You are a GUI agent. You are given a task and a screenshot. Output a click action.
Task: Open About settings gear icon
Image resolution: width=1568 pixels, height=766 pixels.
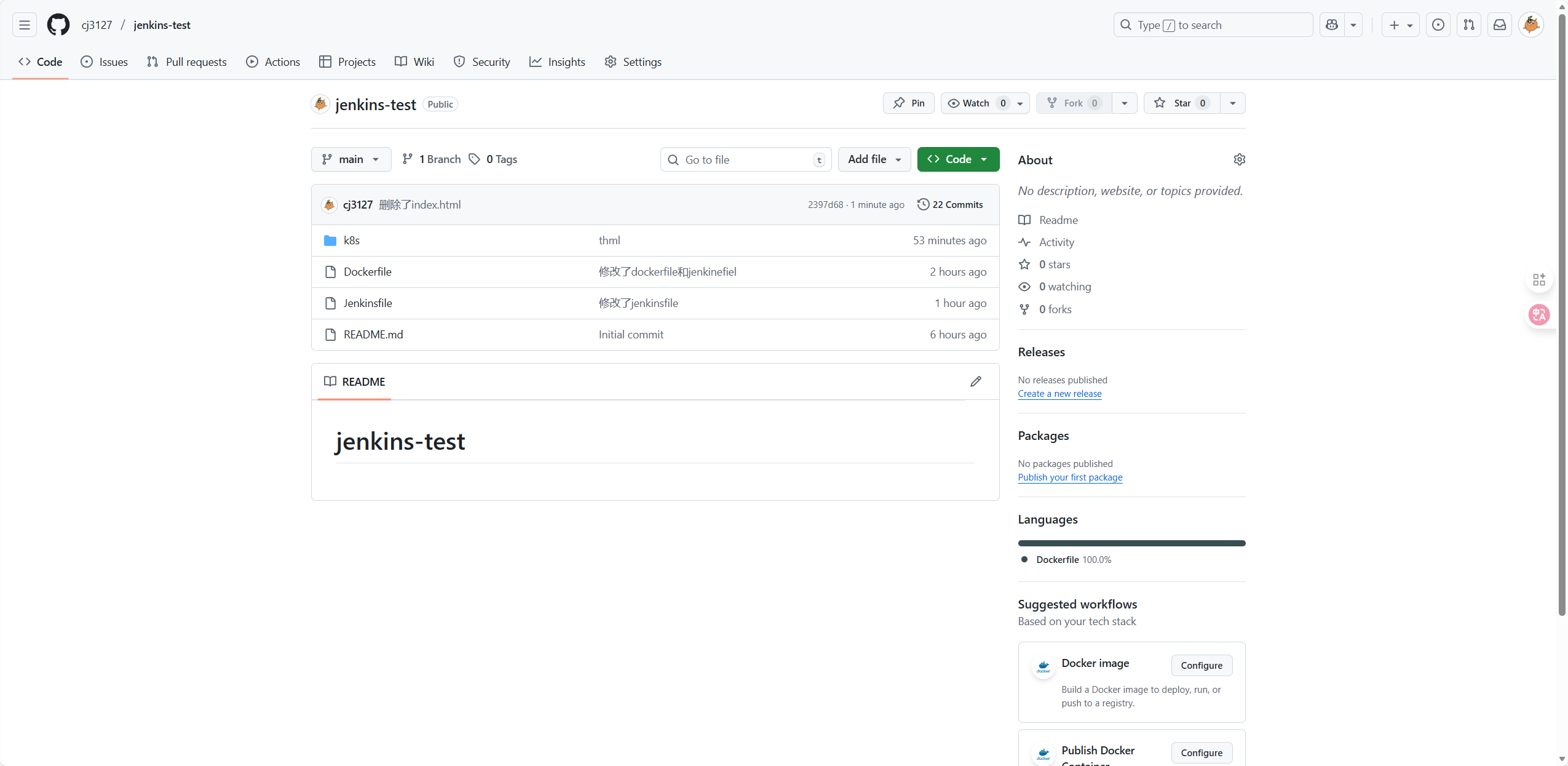coord(1239,159)
